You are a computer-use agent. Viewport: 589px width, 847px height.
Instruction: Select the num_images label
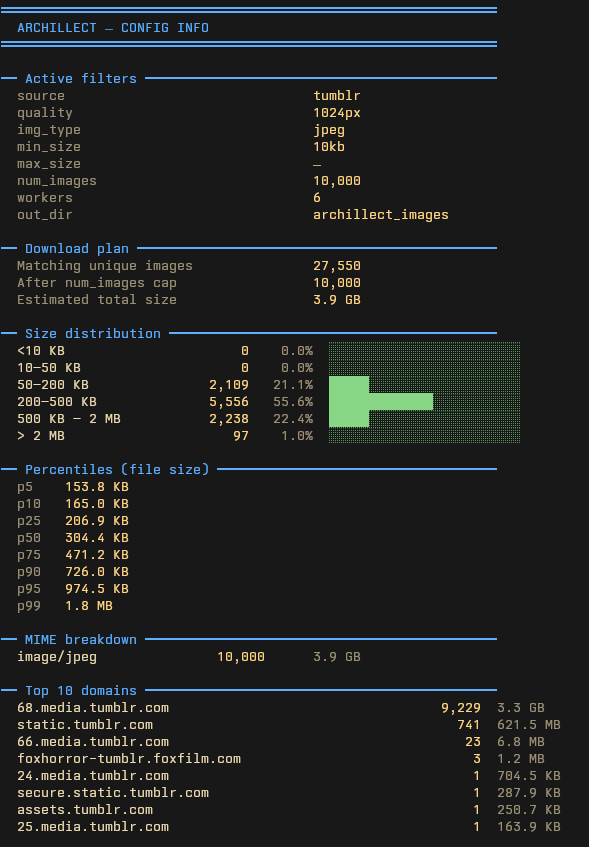pos(57,180)
